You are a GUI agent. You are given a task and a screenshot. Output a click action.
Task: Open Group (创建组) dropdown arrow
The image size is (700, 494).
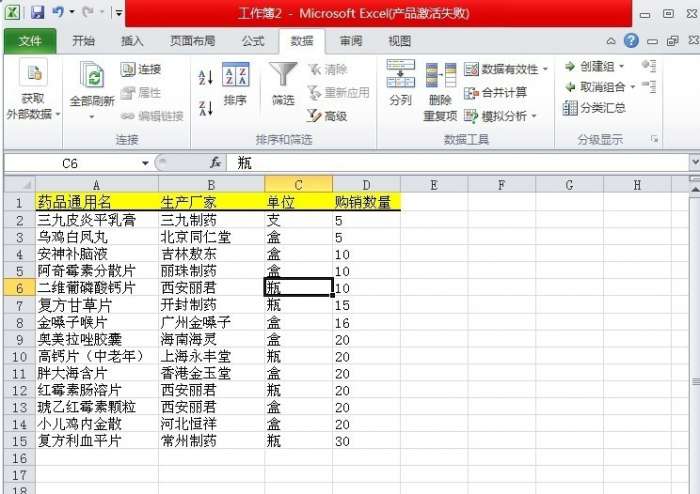point(621,67)
